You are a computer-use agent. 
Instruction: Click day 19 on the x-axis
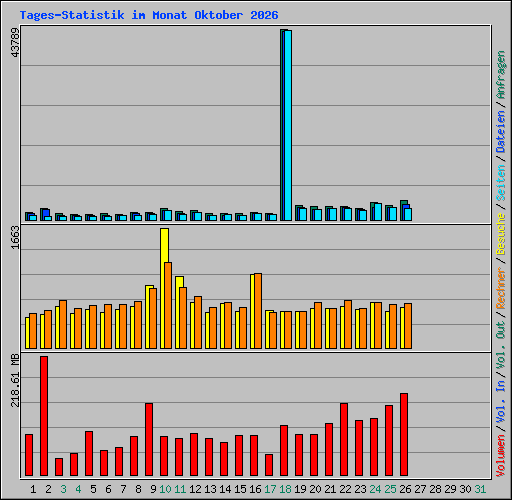(x=300, y=489)
